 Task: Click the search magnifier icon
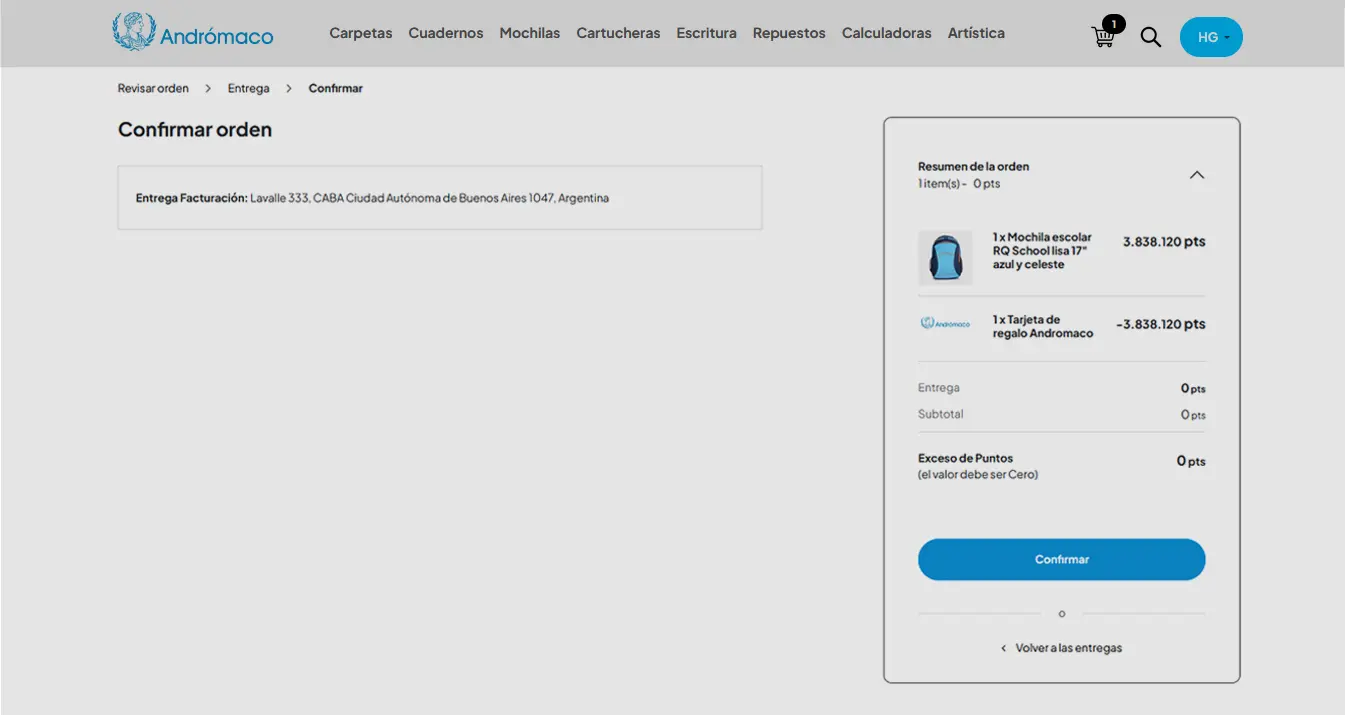click(1151, 37)
